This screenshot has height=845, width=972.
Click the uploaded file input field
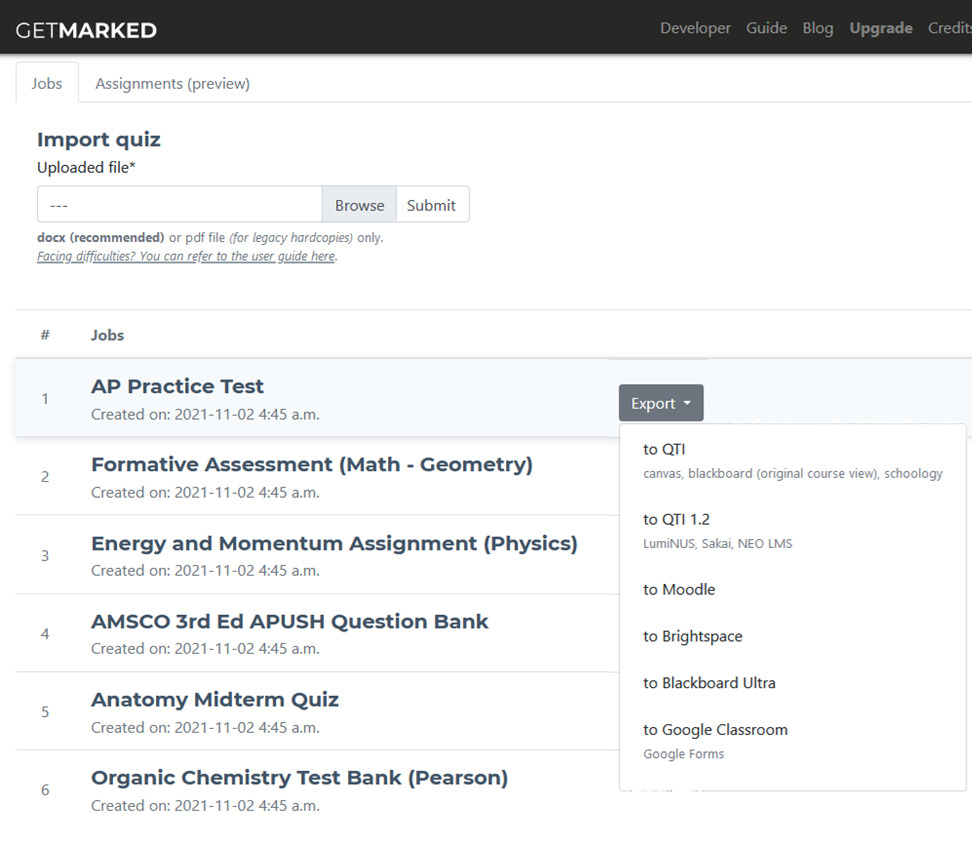click(180, 205)
